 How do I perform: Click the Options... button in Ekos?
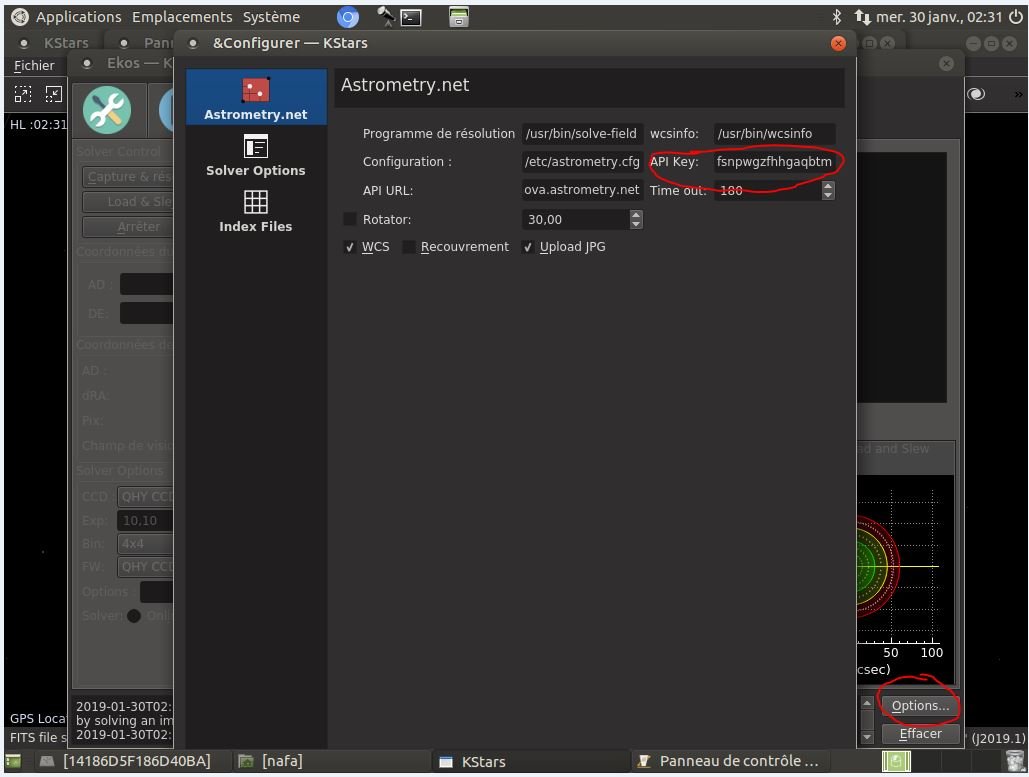point(920,705)
